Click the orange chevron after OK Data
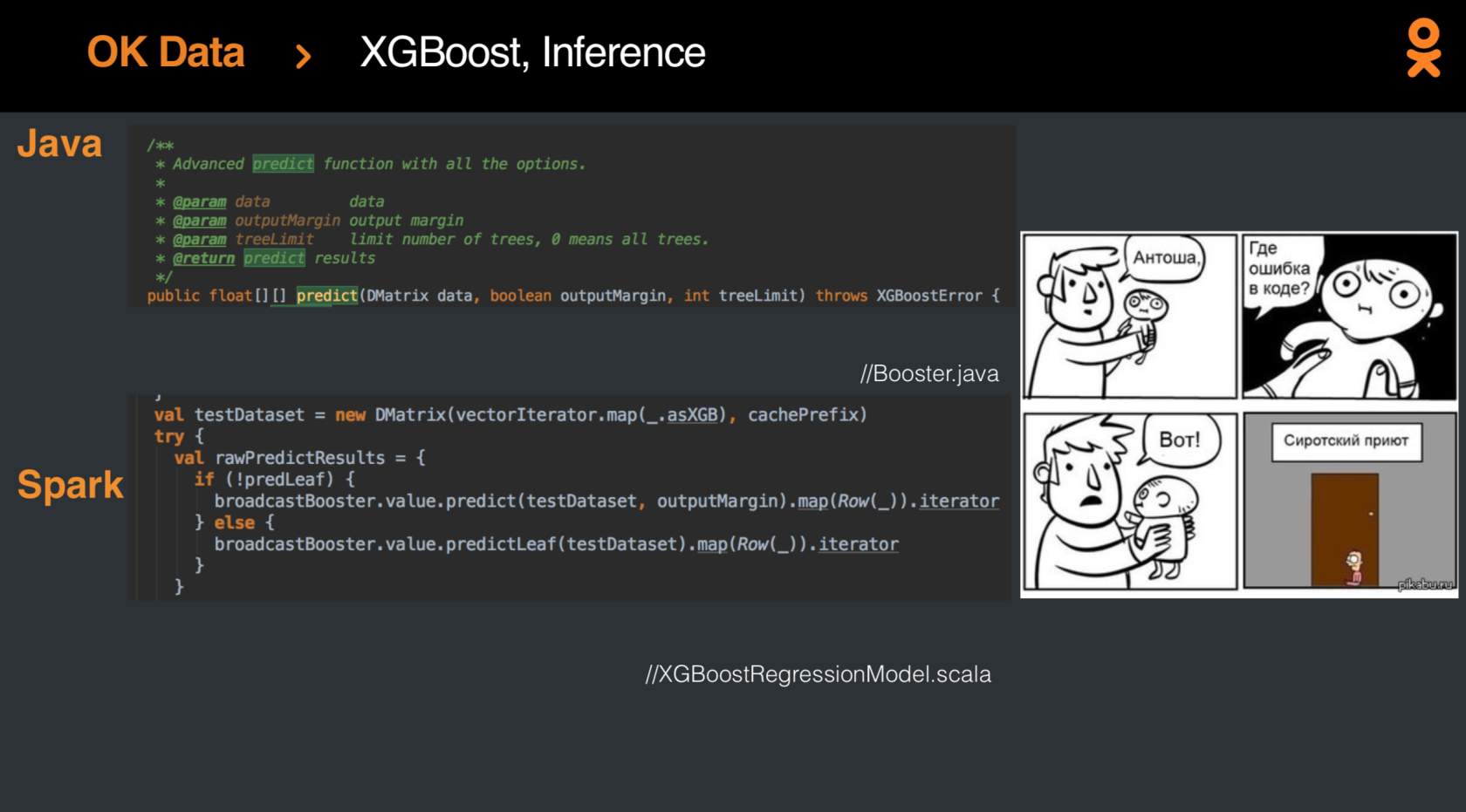Image resolution: width=1466 pixels, height=812 pixels. [303, 57]
